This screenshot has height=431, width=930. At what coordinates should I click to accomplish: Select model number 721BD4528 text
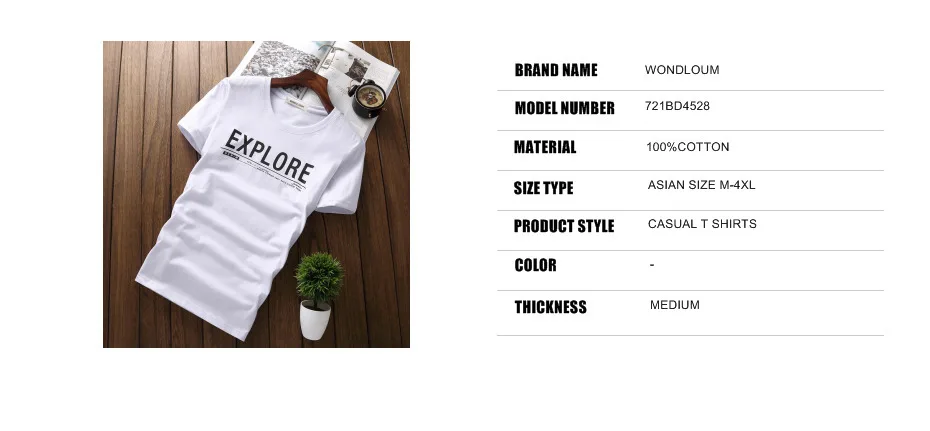tap(677, 106)
